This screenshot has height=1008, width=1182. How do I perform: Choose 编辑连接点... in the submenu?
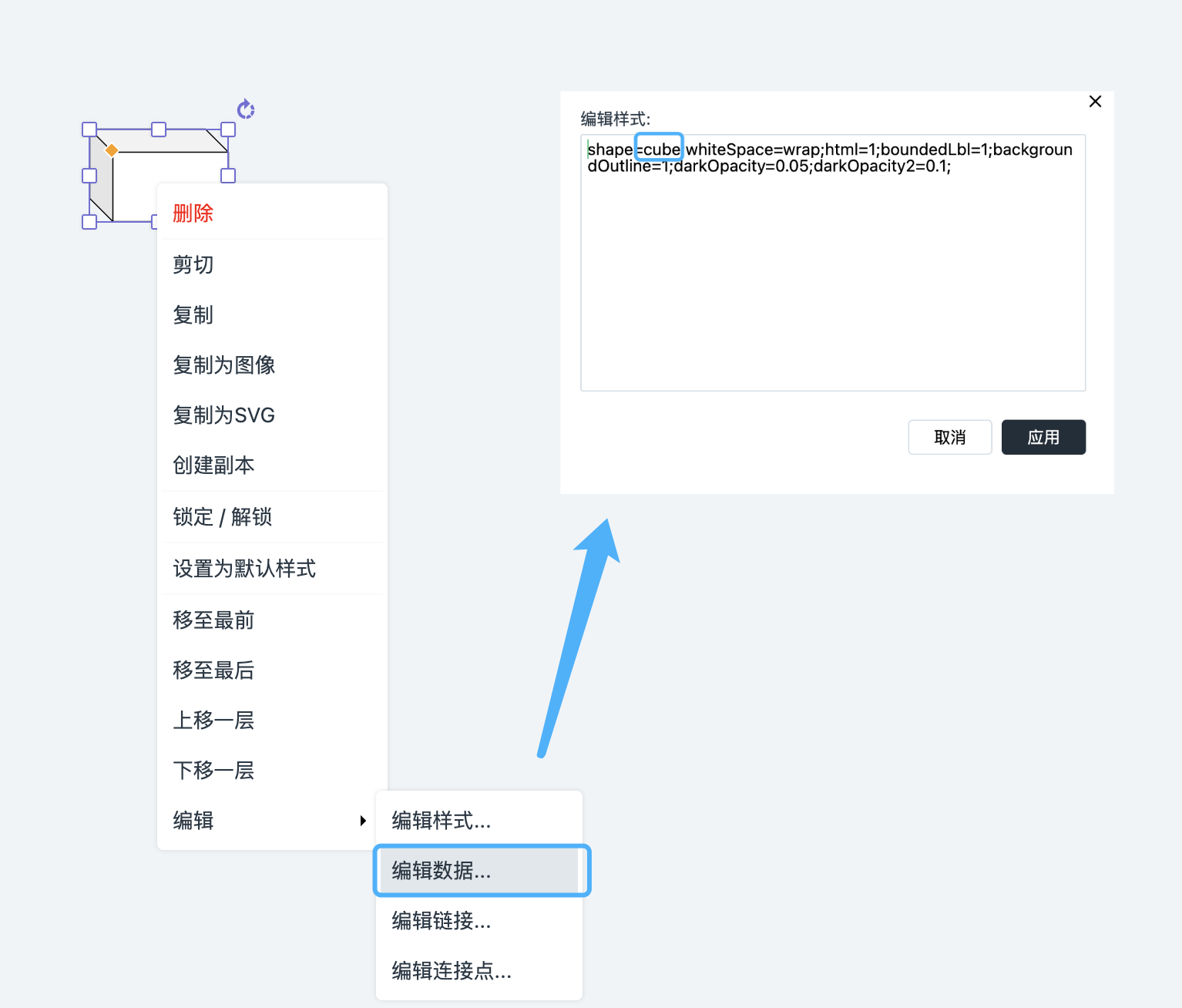(452, 971)
